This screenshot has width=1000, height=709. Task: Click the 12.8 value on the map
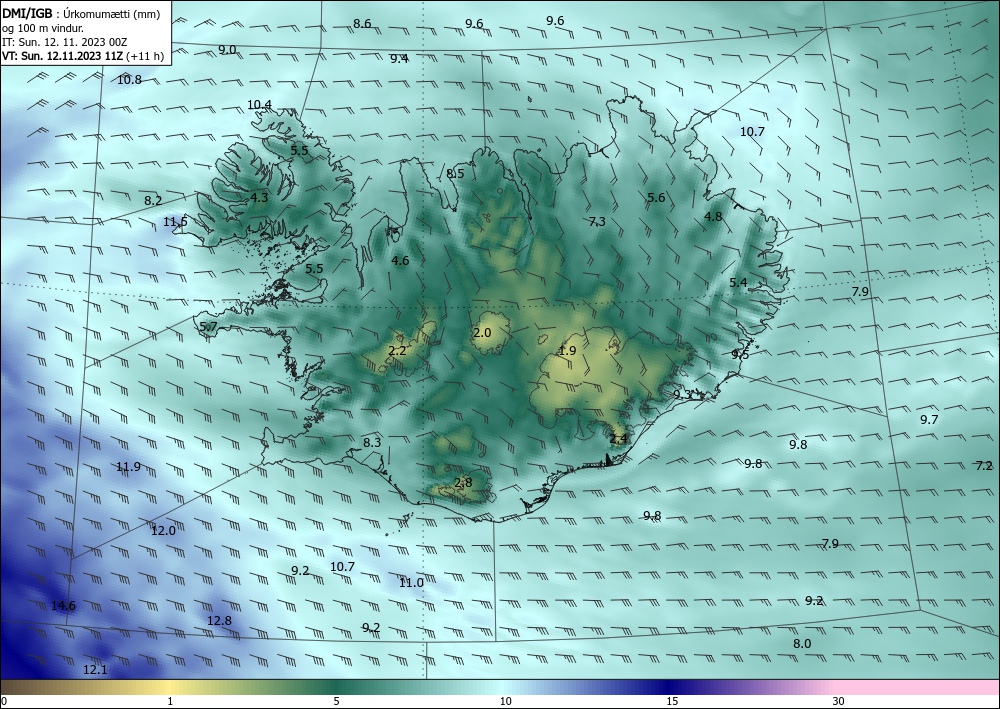pyautogui.click(x=219, y=620)
